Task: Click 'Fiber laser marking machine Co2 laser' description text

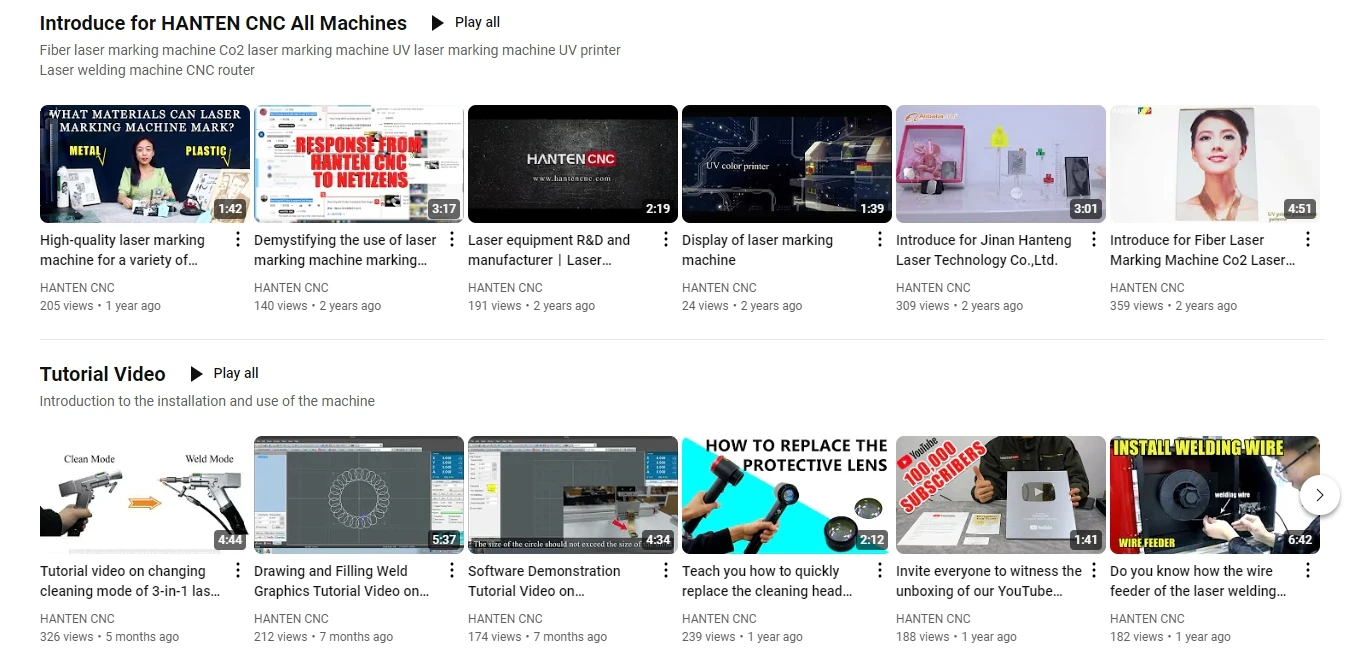Action: [x=330, y=60]
